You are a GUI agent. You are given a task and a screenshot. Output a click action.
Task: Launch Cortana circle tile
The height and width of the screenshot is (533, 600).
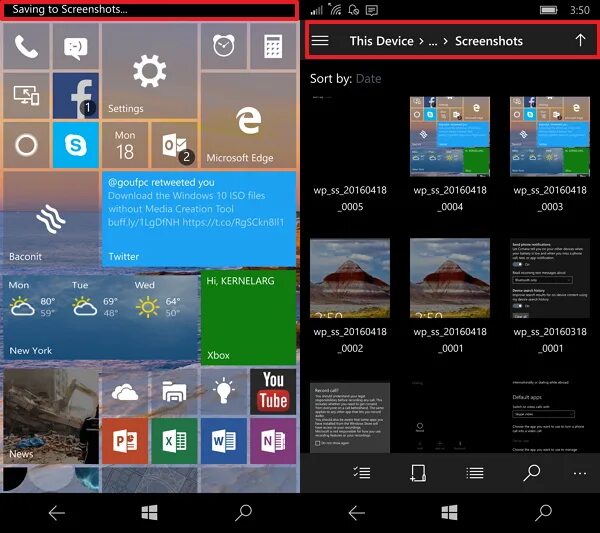click(26, 145)
